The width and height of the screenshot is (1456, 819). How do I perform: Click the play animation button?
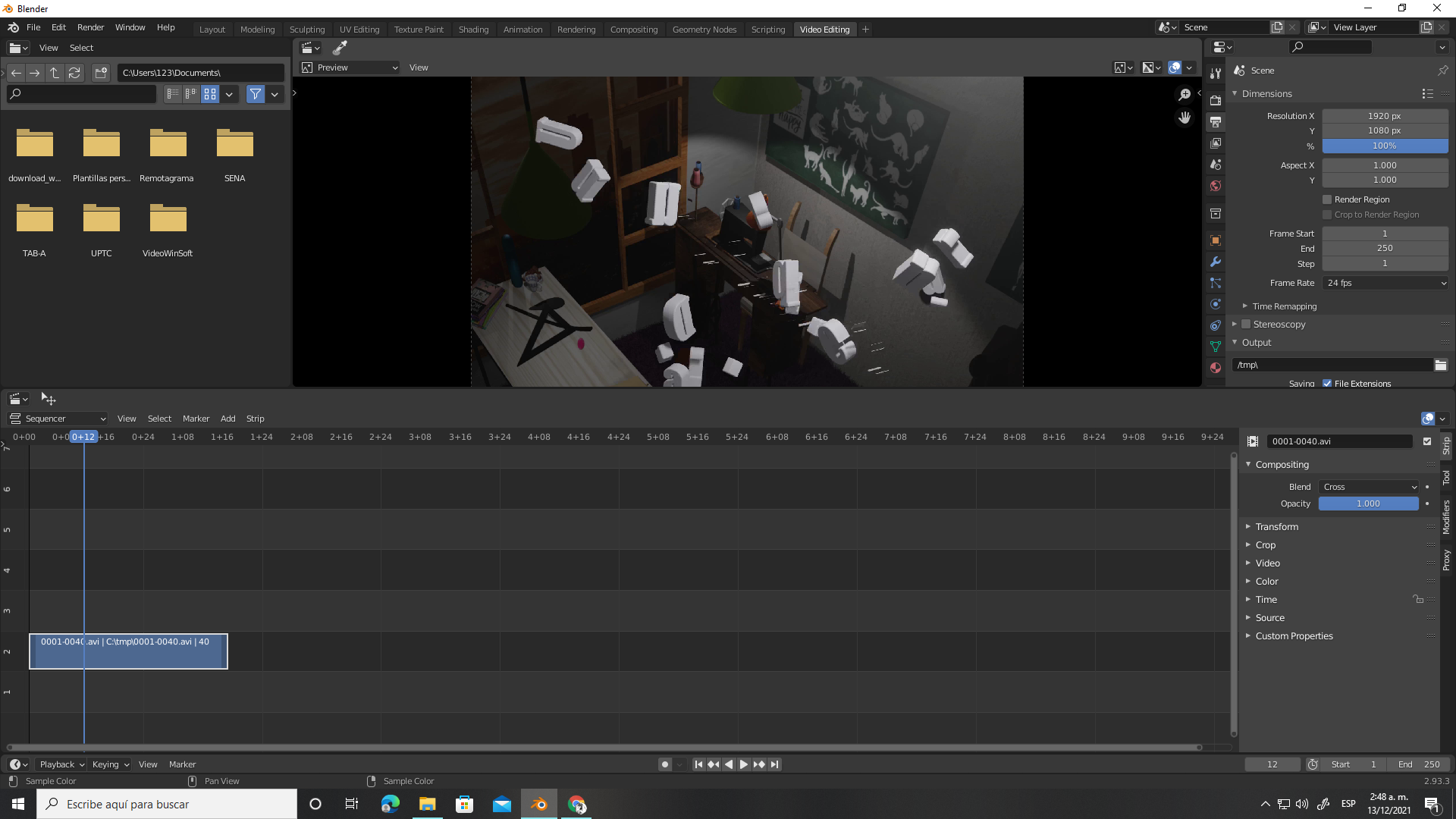(743, 764)
